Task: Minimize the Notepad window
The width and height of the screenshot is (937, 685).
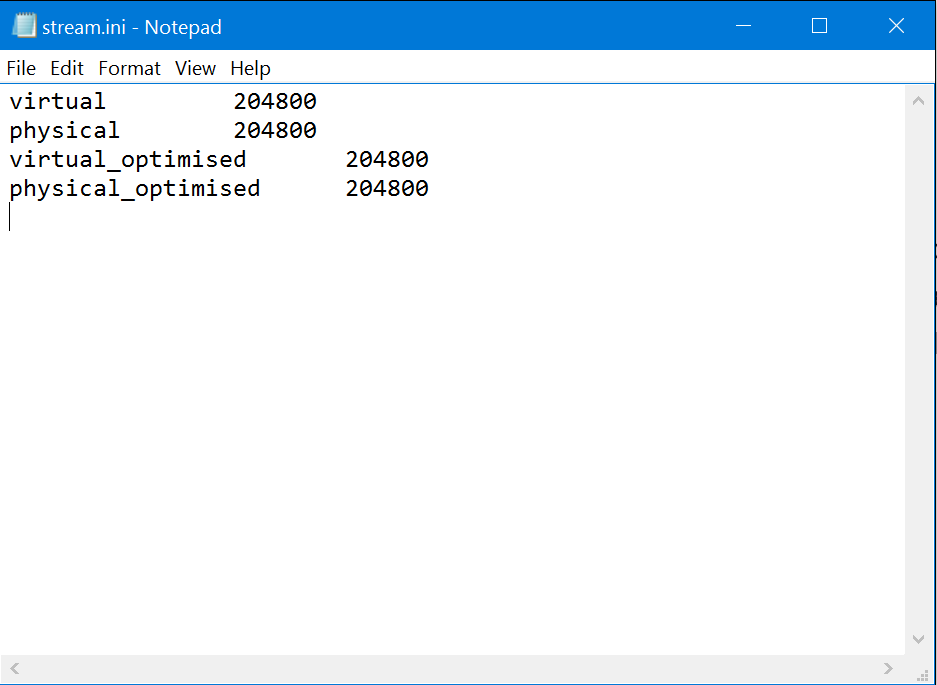Action: click(743, 26)
